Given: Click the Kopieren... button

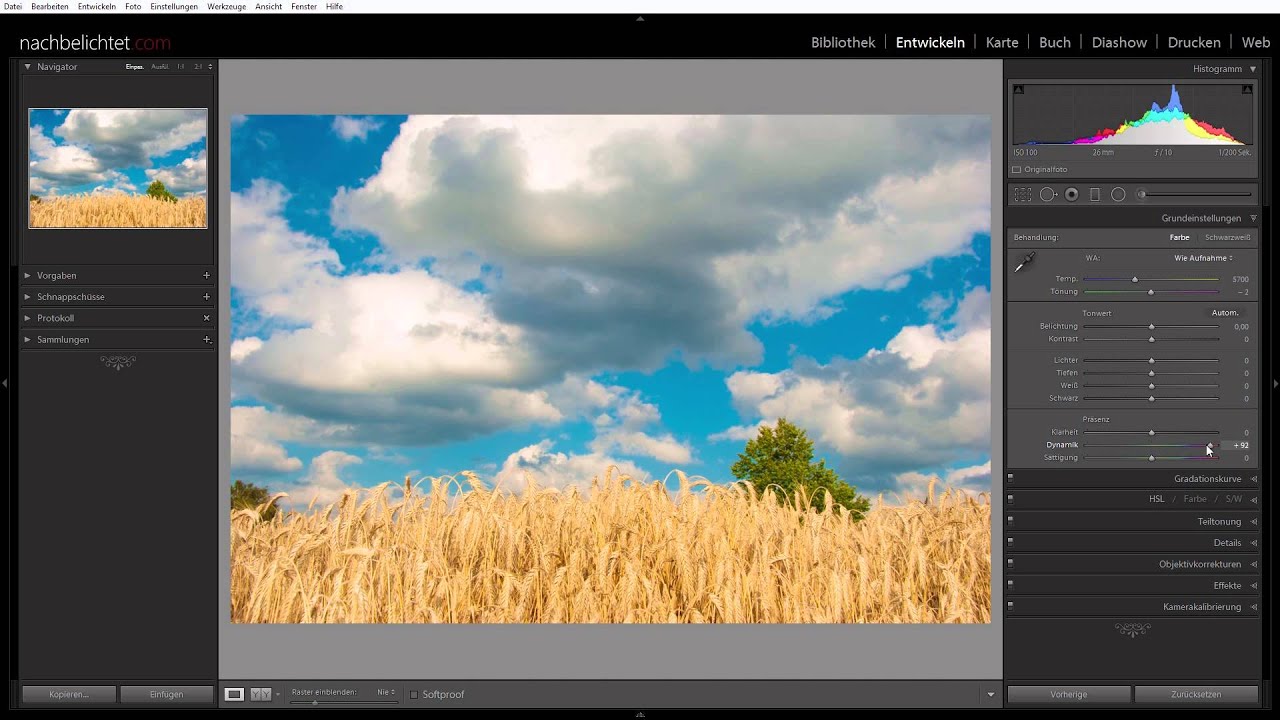Looking at the screenshot, I should 69,694.
